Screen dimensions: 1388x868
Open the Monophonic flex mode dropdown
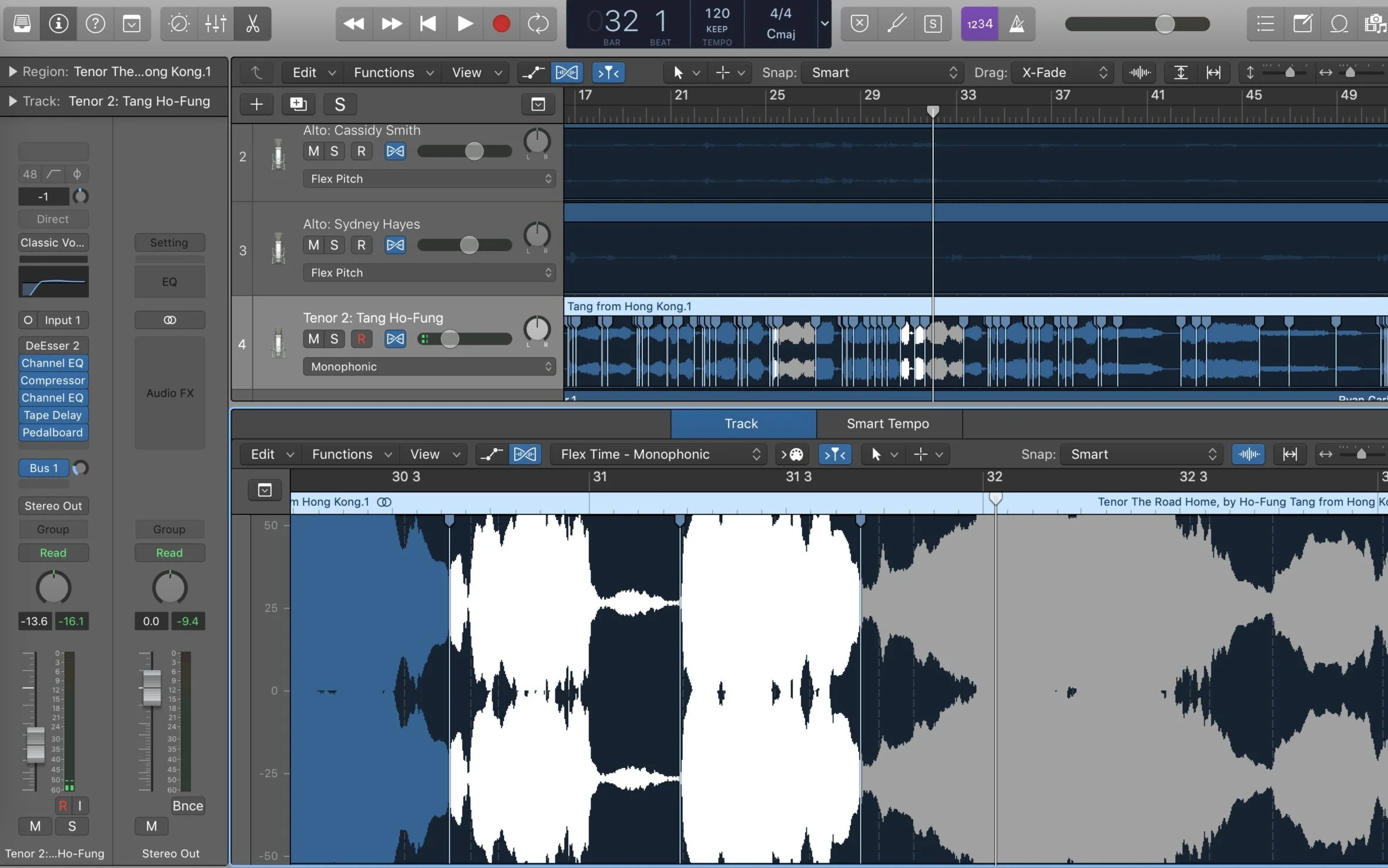[430, 367]
